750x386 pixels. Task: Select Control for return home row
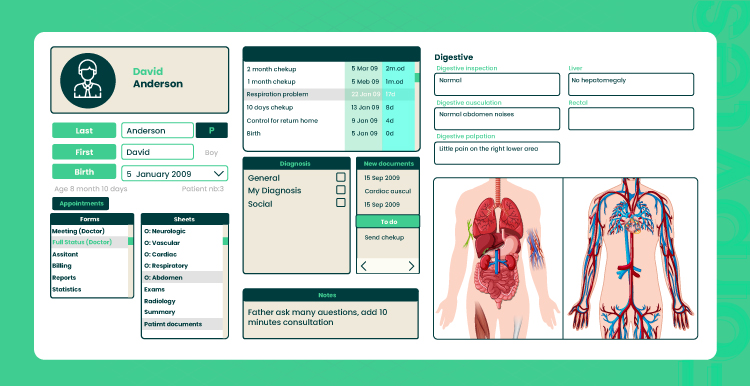(x=329, y=121)
